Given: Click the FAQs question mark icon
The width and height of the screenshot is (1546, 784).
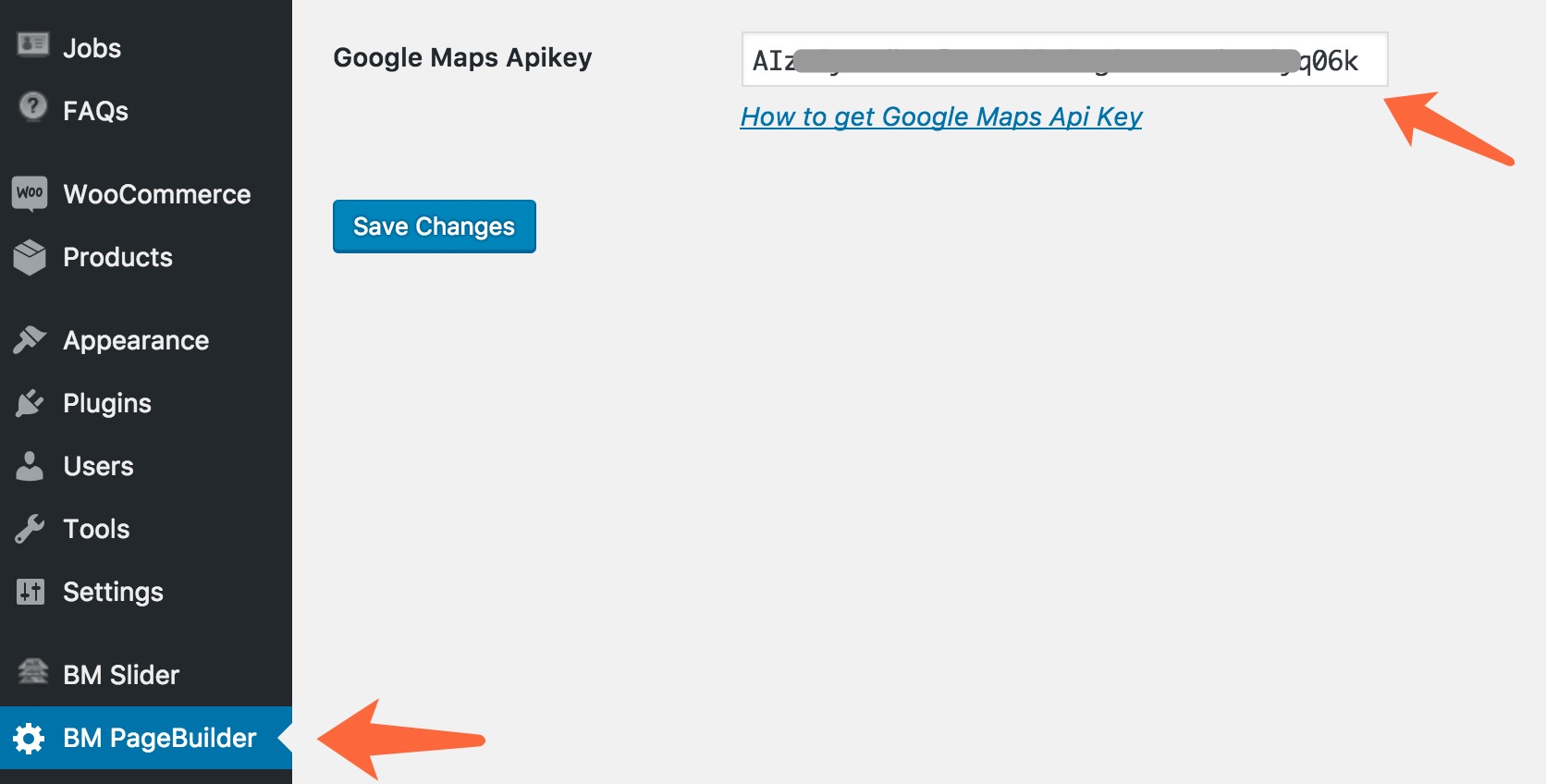Looking at the screenshot, I should pos(32,107).
